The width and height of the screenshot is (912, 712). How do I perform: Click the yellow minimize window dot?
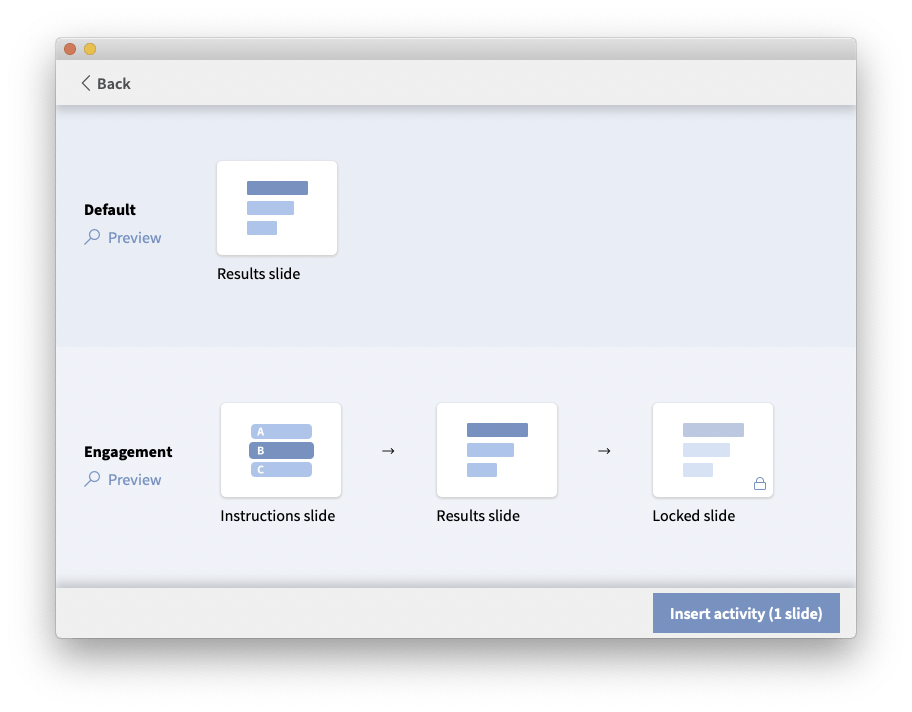click(x=90, y=48)
